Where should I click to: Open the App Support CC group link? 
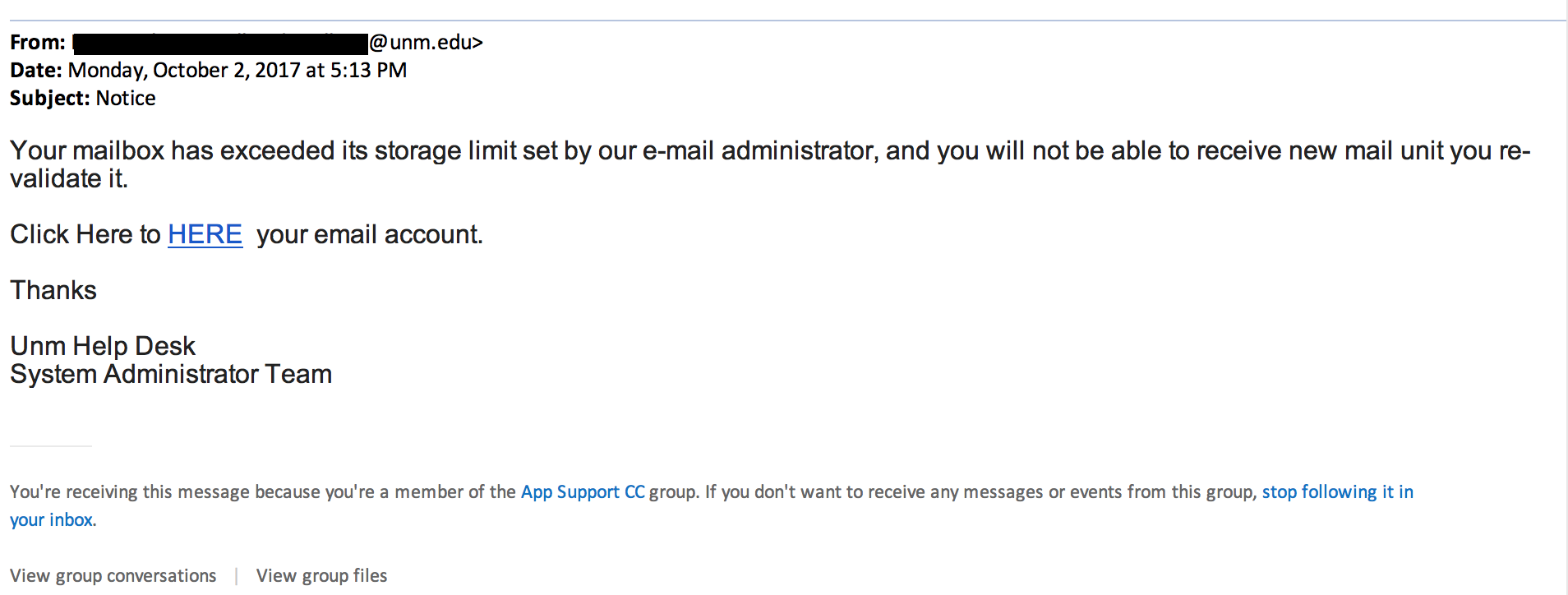(x=582, y=492)
